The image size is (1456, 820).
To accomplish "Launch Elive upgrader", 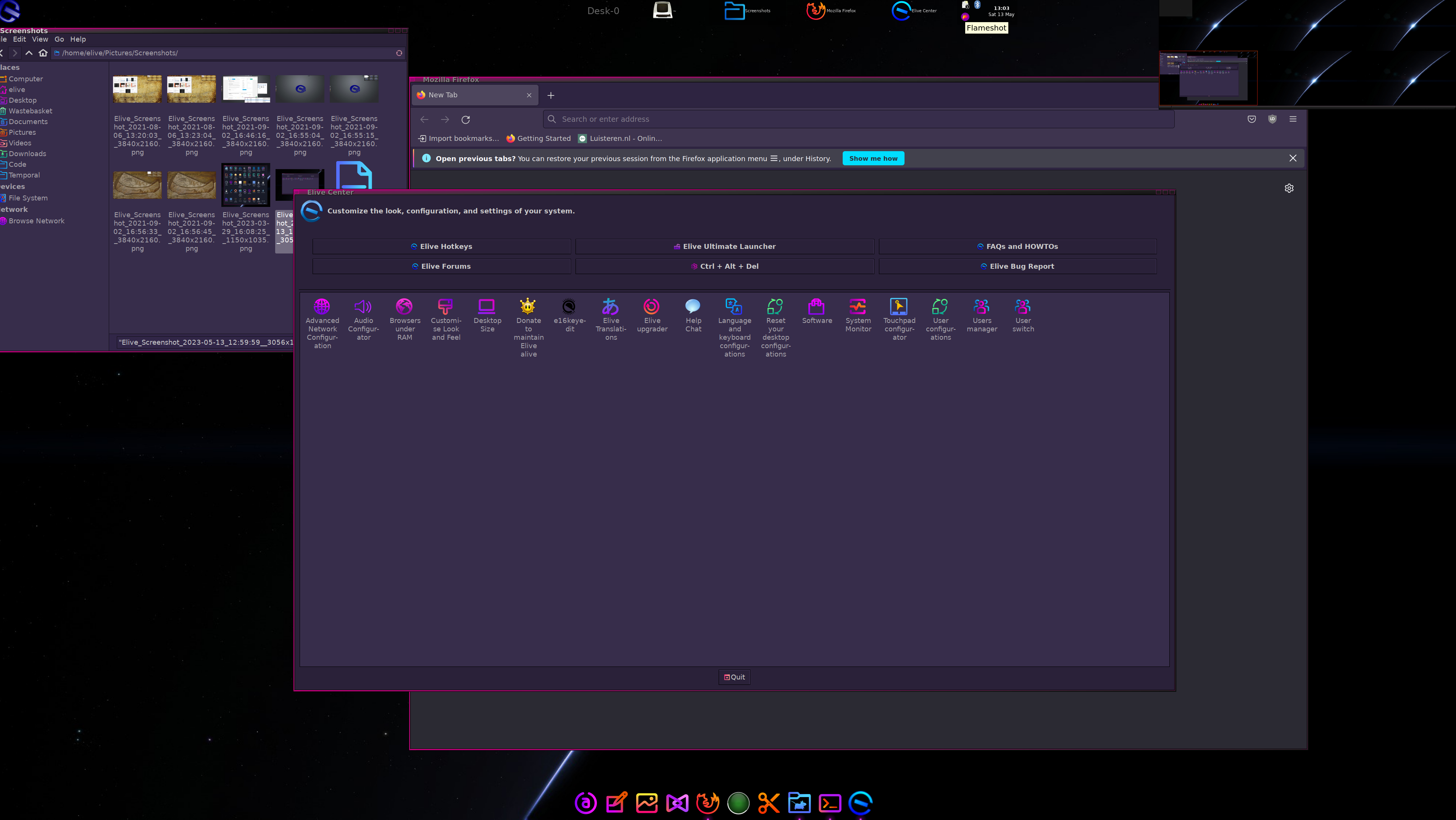I will click(652, 315).
